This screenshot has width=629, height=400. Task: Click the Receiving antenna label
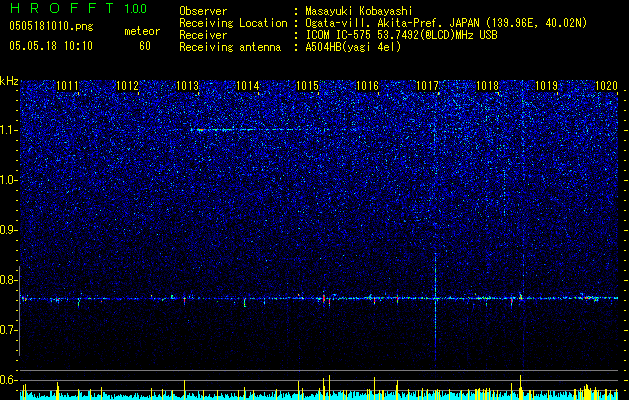tap(230, 47)
